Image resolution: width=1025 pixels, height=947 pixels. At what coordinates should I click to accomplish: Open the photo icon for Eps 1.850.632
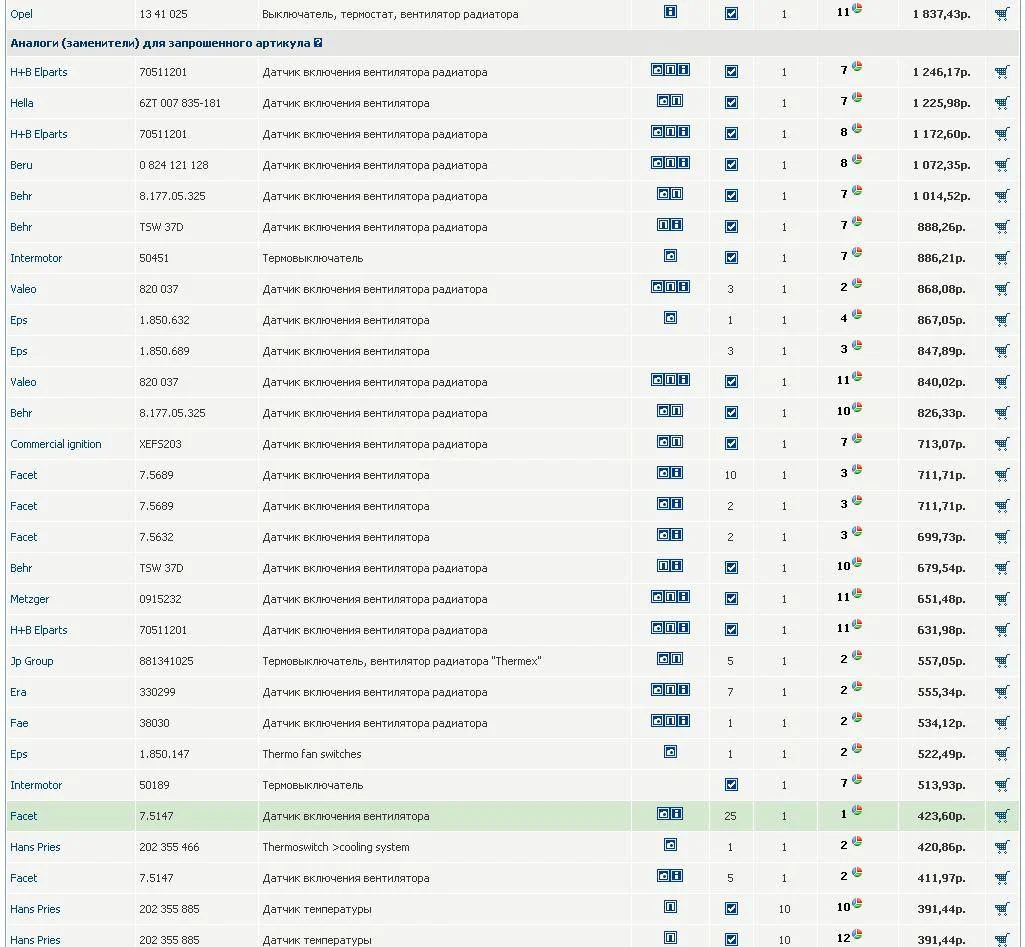click(x=670, y=318)
